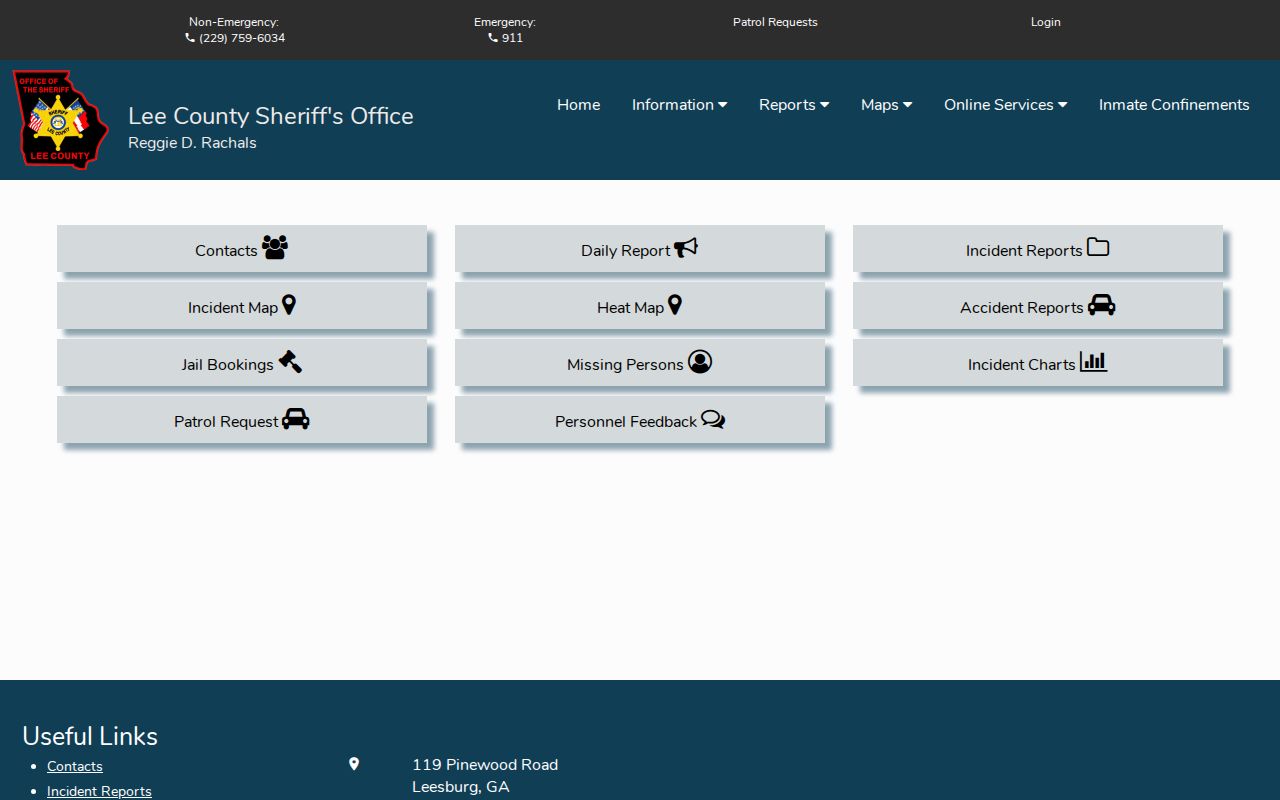This screenshot has width=1280, height=800.
Task: Open the Incident Map button
Action: (x=242, y=306)
